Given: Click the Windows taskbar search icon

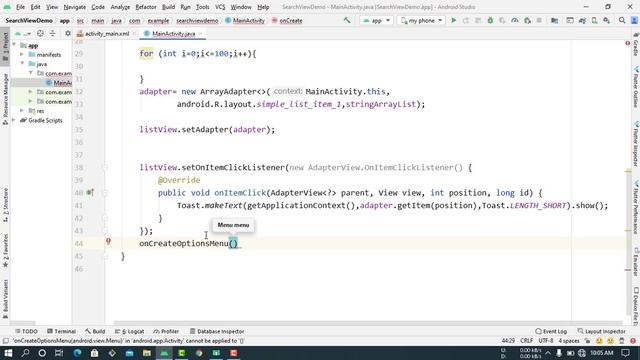Looking at the screenshot, I should [x=25, y=353].
